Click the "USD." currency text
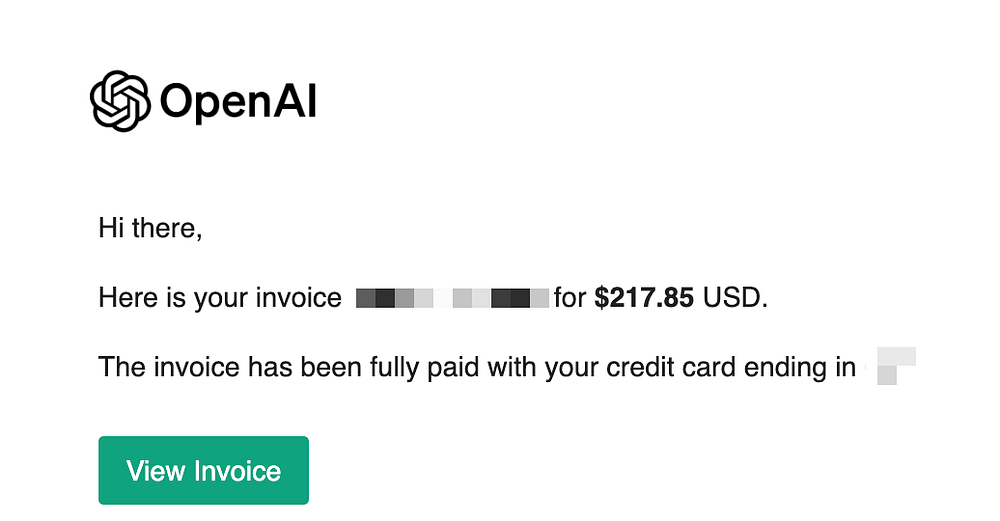This screenshot has width=1000, height=521. 735,298
